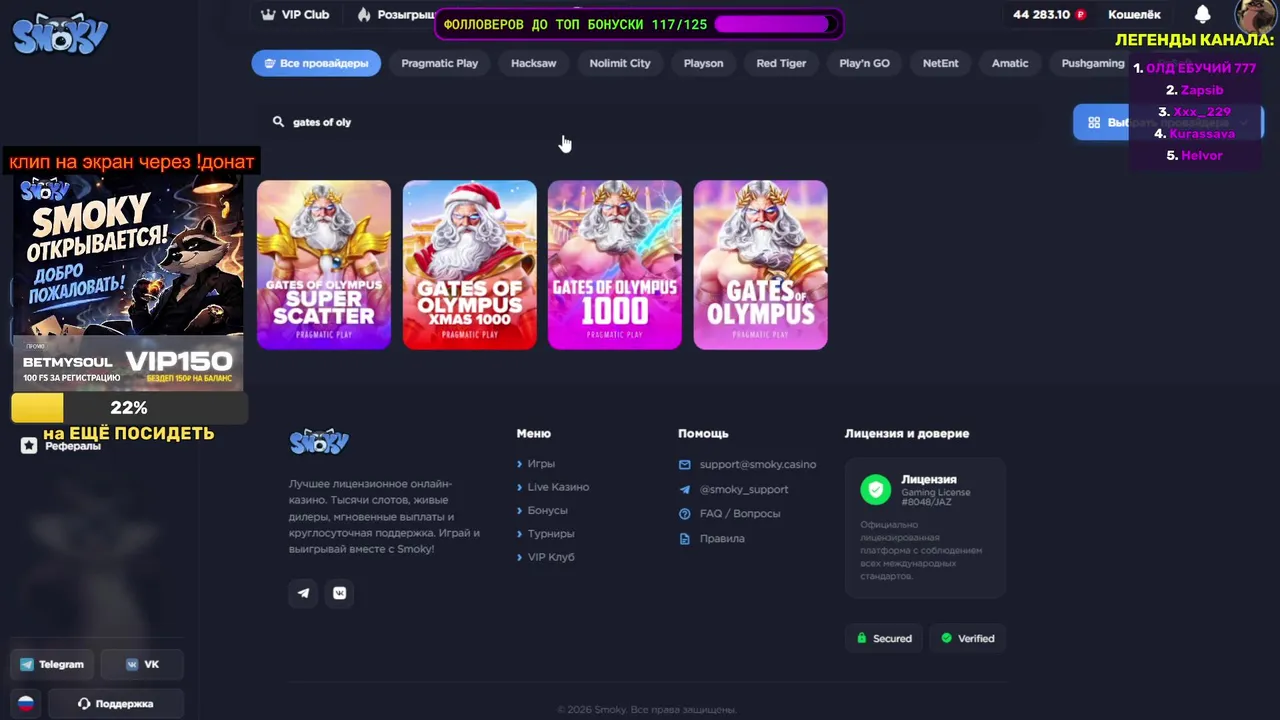1280x720 pixels.
Task: Filter by Pushgaming provider
Action: tap(1093, 63)
